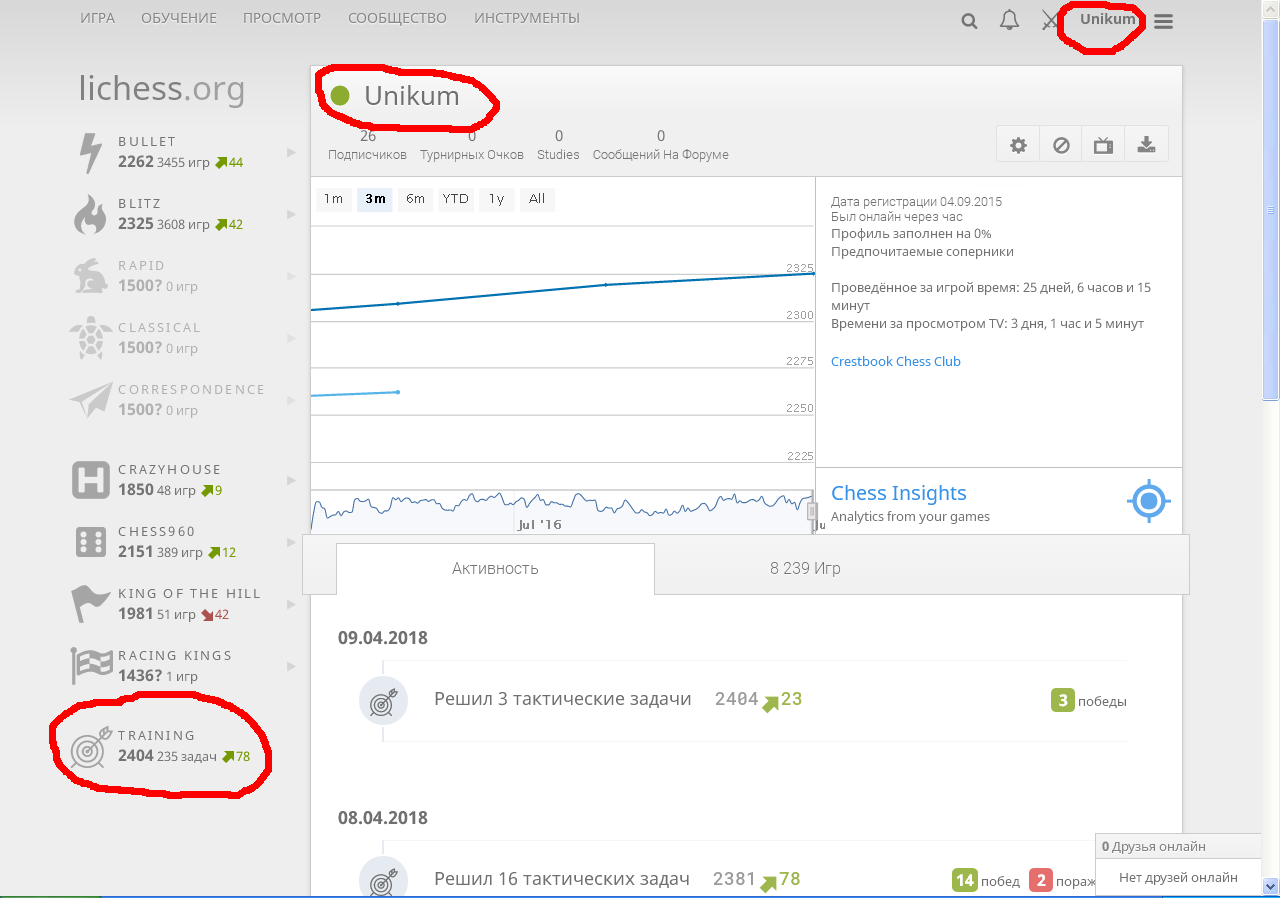Click the profile settings gear icon
Screen dimensions: 1280x898
[1018, 145]
